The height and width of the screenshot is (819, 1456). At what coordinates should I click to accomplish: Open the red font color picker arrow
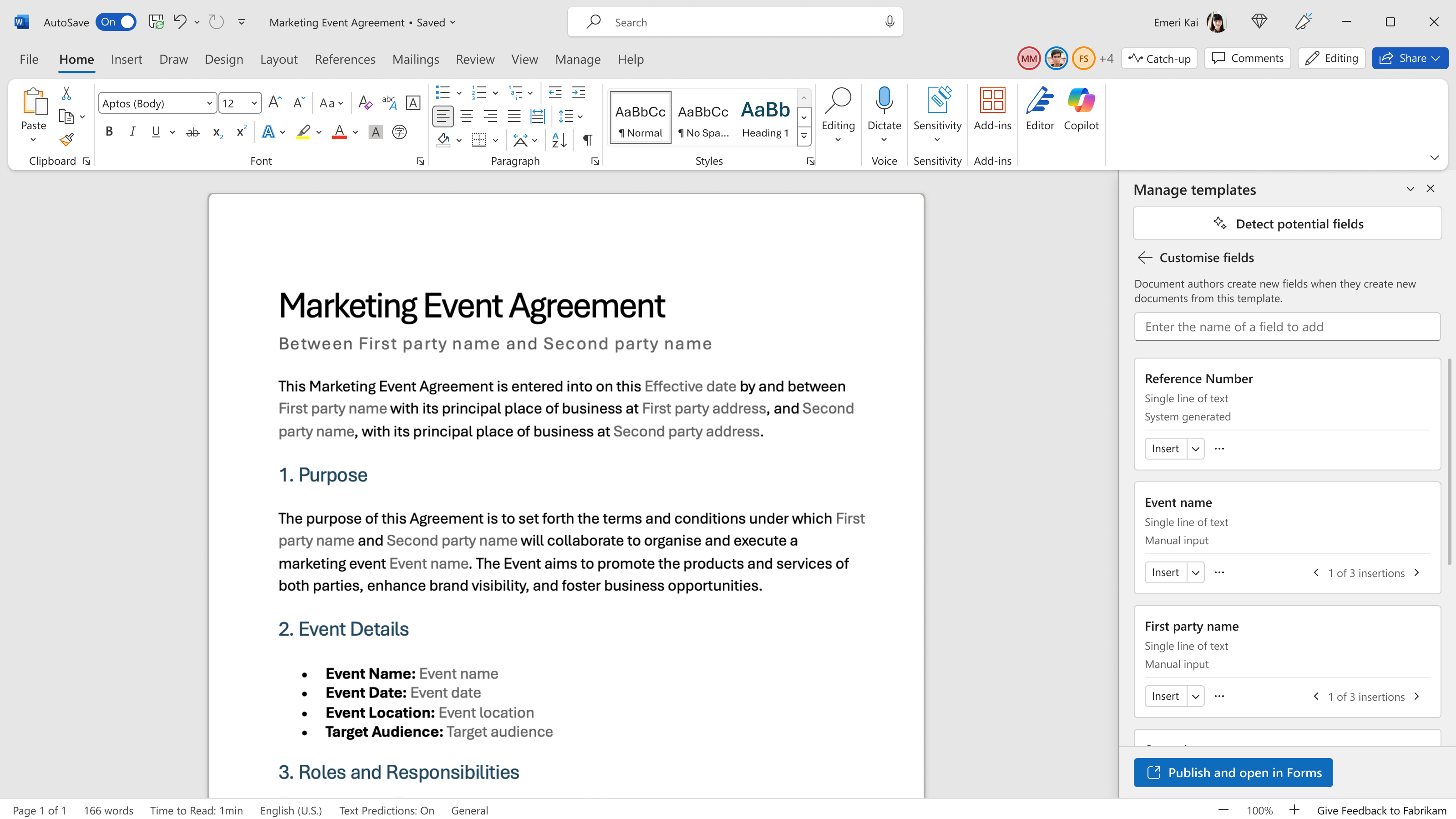pos(355,132)
